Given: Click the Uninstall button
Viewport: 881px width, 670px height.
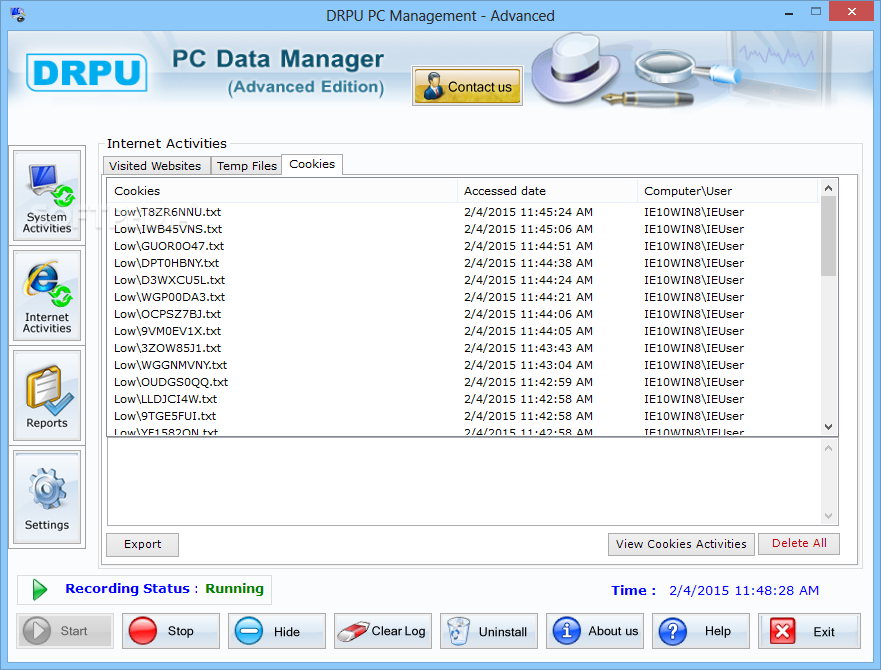Looking at the screenshot, I should point(489,631).
